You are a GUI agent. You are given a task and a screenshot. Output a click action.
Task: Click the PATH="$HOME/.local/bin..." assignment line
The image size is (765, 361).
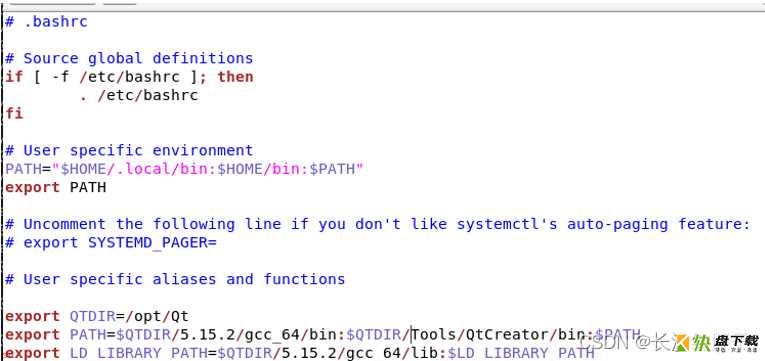pyautogui.click(x=184, y=169)
